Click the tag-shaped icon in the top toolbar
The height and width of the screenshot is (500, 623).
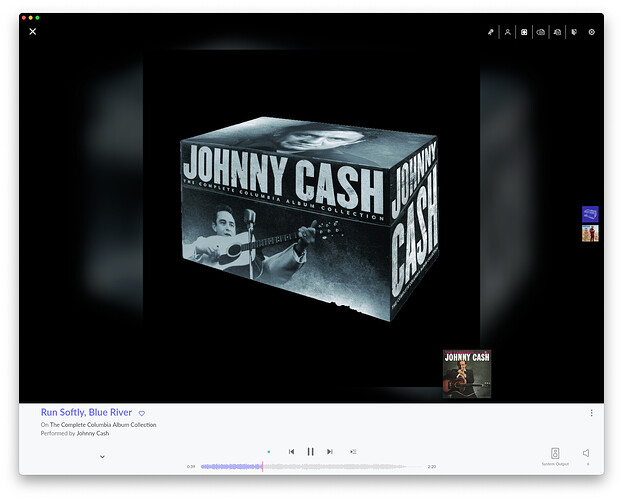click(574, 32)
